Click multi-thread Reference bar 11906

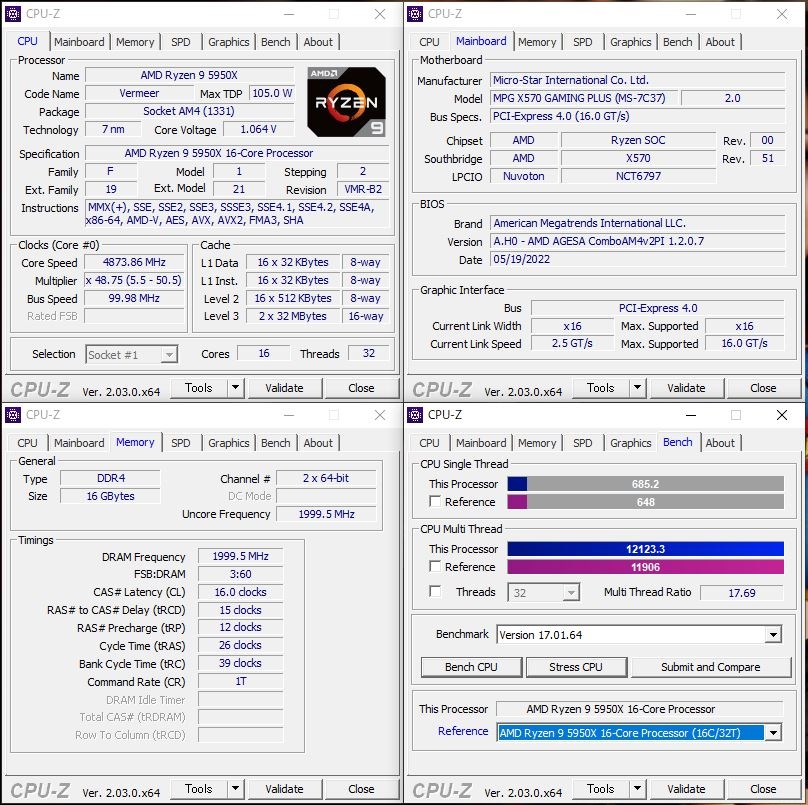[x=645, y=566]
